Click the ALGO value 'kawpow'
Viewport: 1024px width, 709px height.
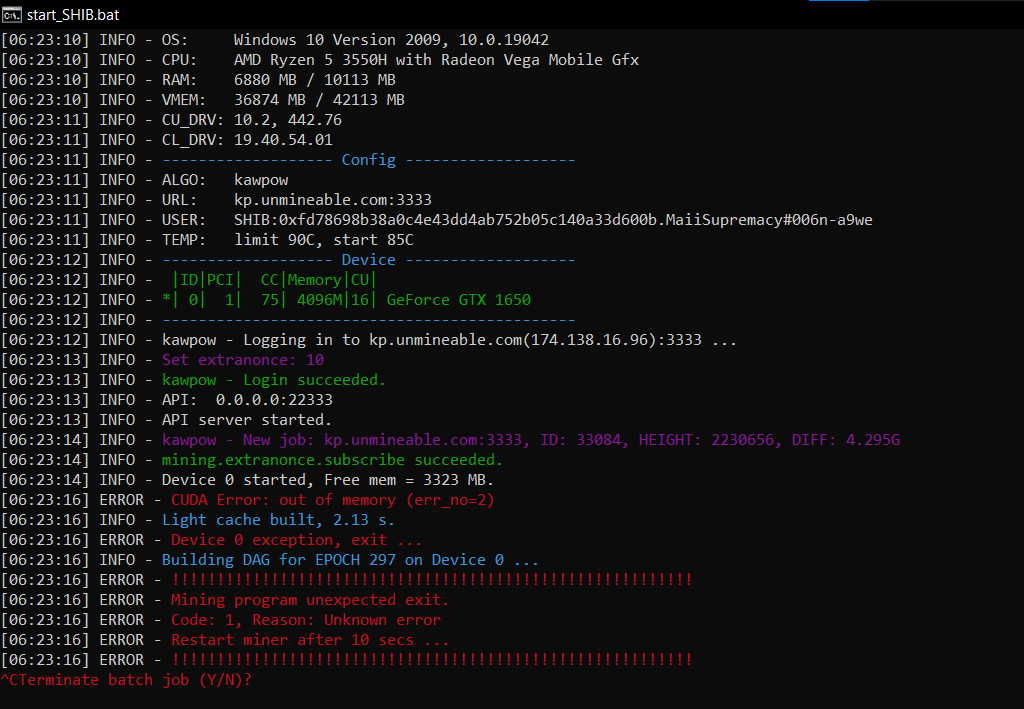(x=261, y=180)
